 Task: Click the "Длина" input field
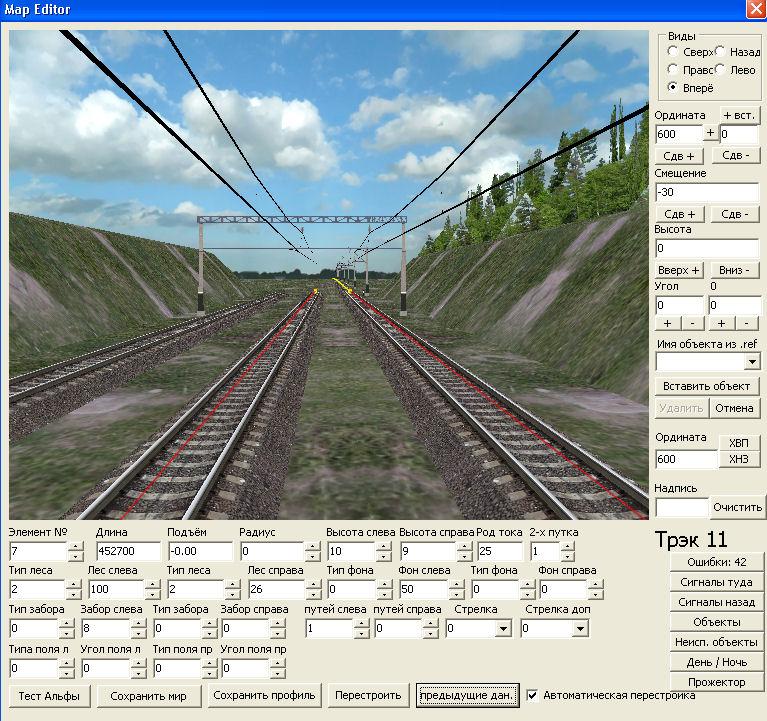pyautogui.click(x=128, y=552)
